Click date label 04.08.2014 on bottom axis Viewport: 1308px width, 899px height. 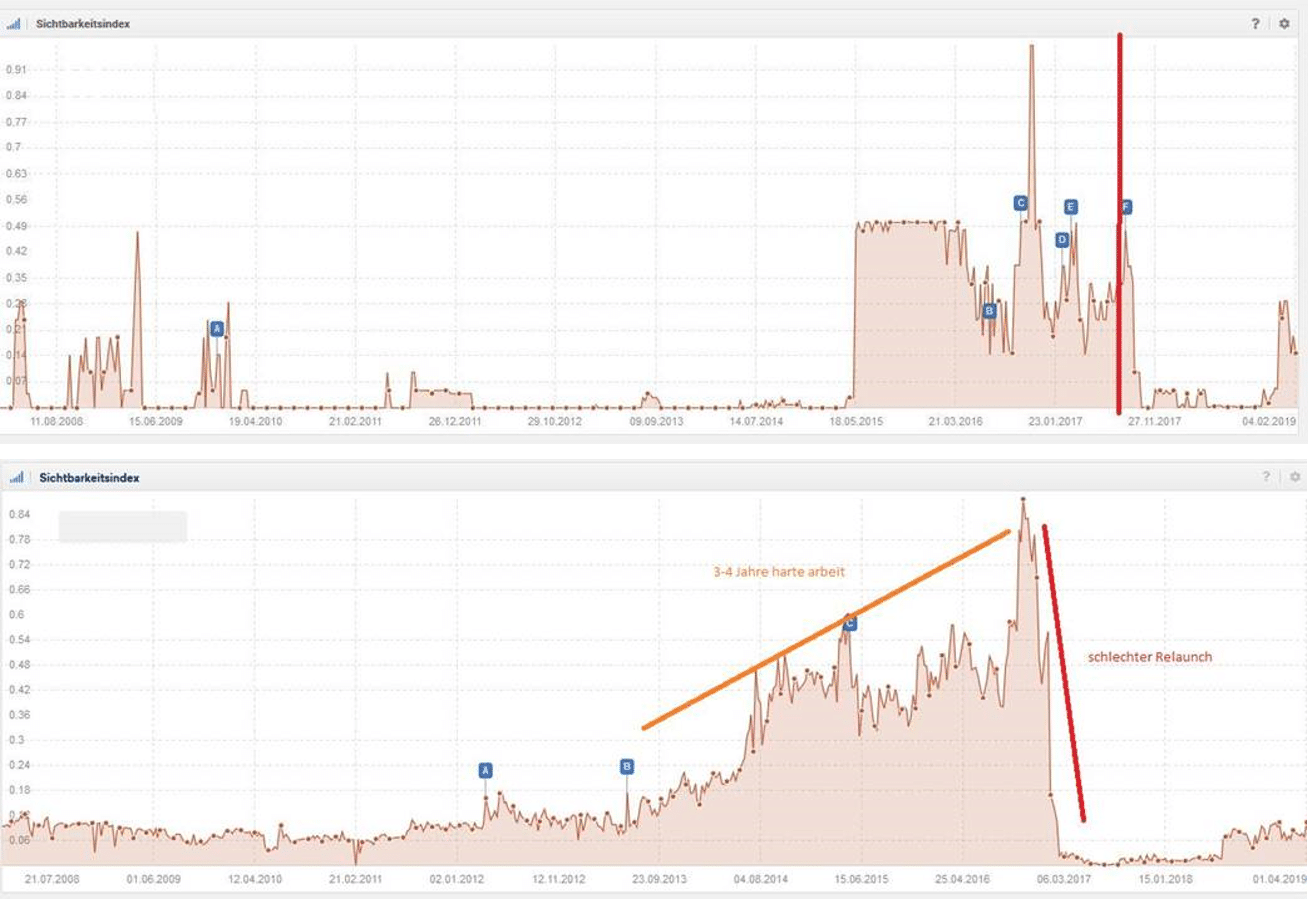[761, 879]
